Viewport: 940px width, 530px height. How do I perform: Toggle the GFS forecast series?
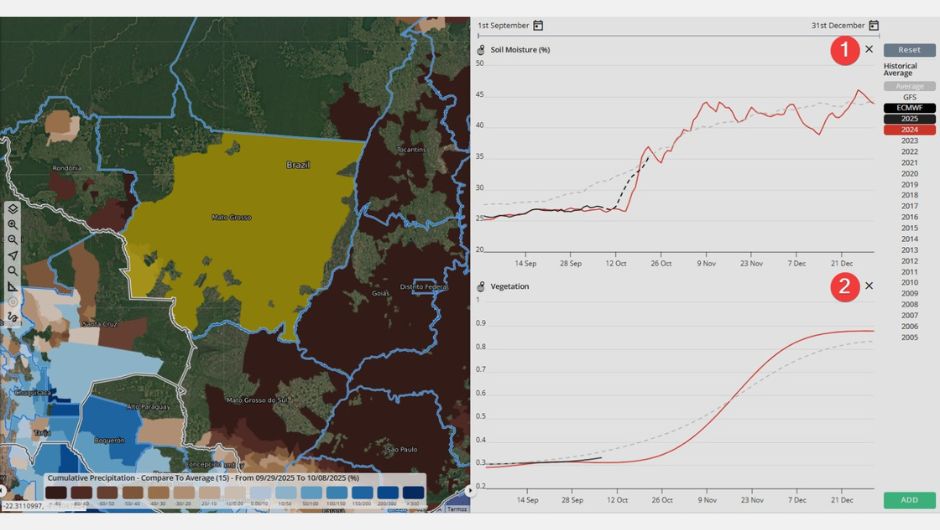[x=909, y=97]
